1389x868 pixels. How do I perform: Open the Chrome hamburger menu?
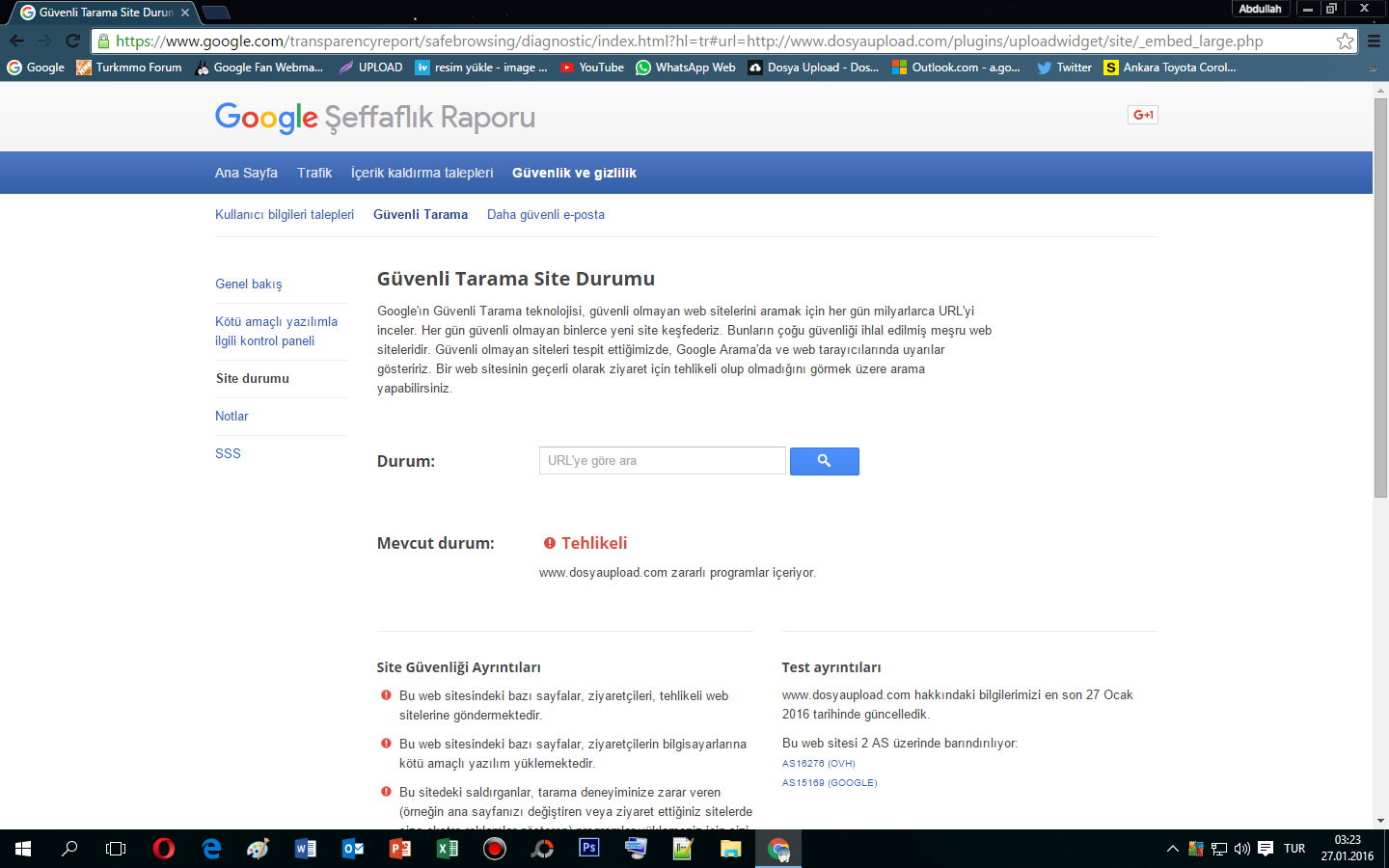(x=1375, y=41)
